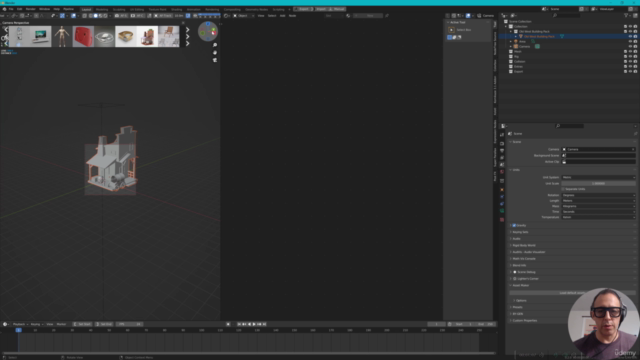Viewport: 640px width, 360px height.
Task: Toggle the camera view icon in viewport
Action: [215, 60]
